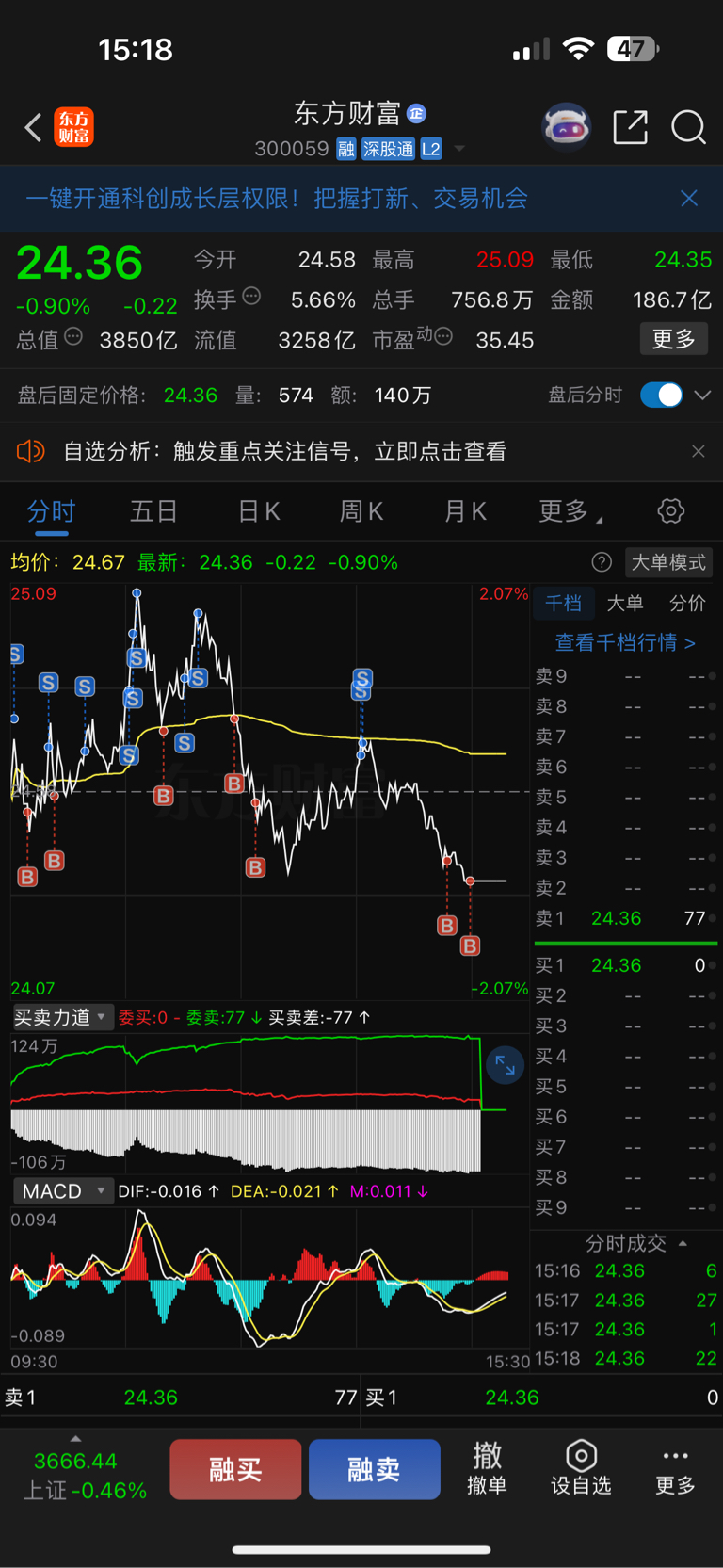Tap the 最高 25.09 value
This screenshot has height=1568, width=723.
pos(505,259)
